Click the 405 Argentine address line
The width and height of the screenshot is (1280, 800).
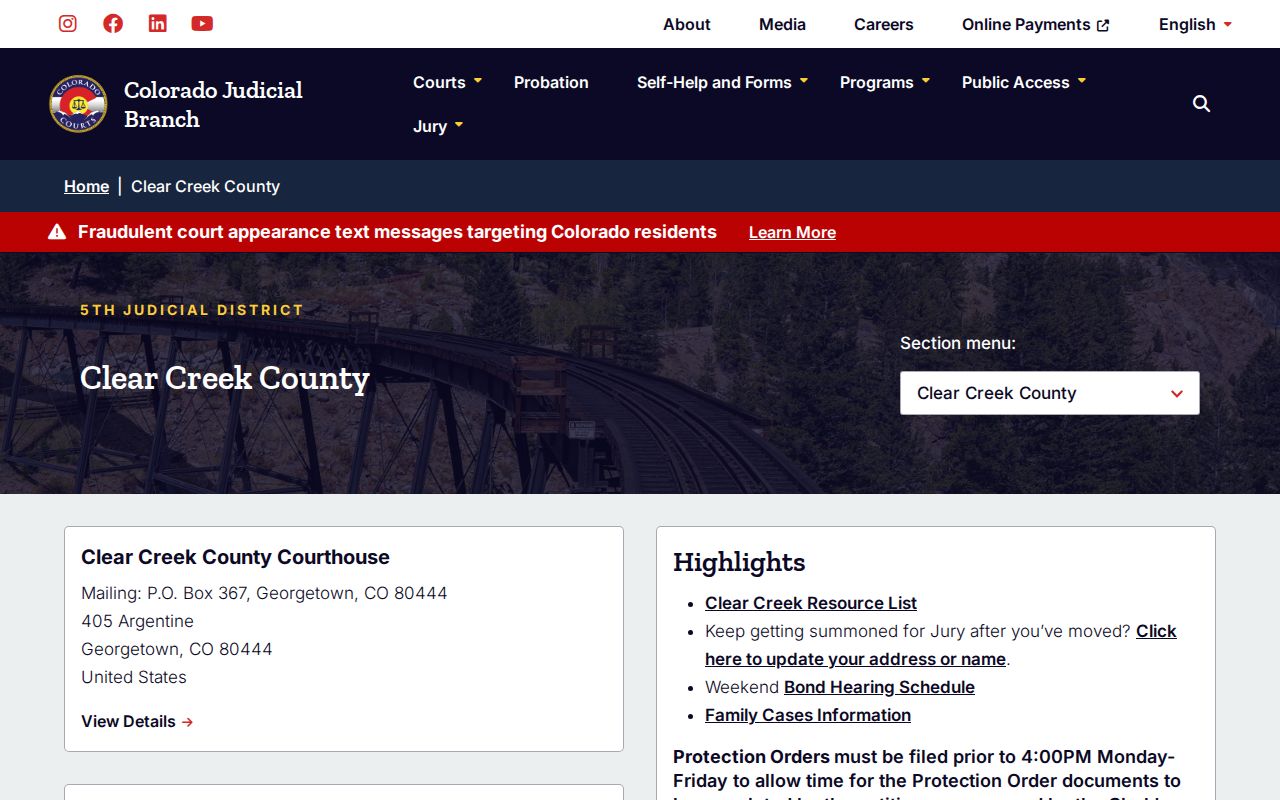(x=137, y=621)
